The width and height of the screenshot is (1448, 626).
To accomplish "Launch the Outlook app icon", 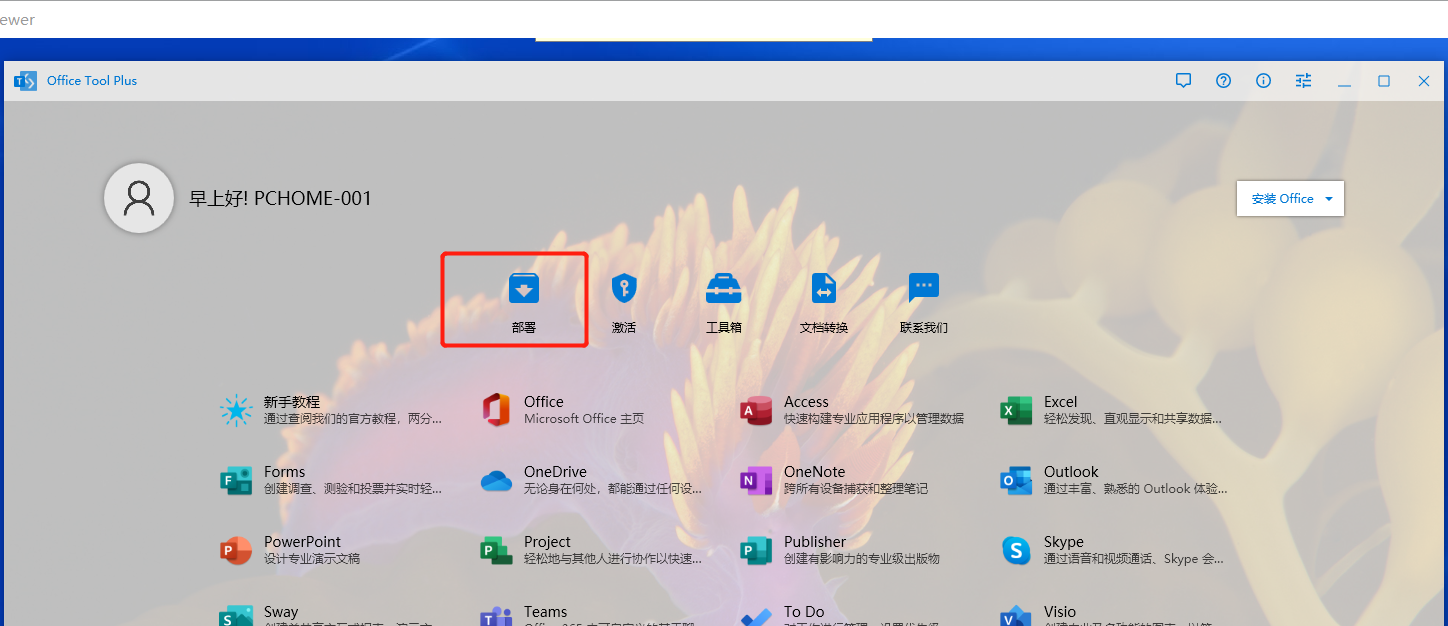I will pos(1016,480).
